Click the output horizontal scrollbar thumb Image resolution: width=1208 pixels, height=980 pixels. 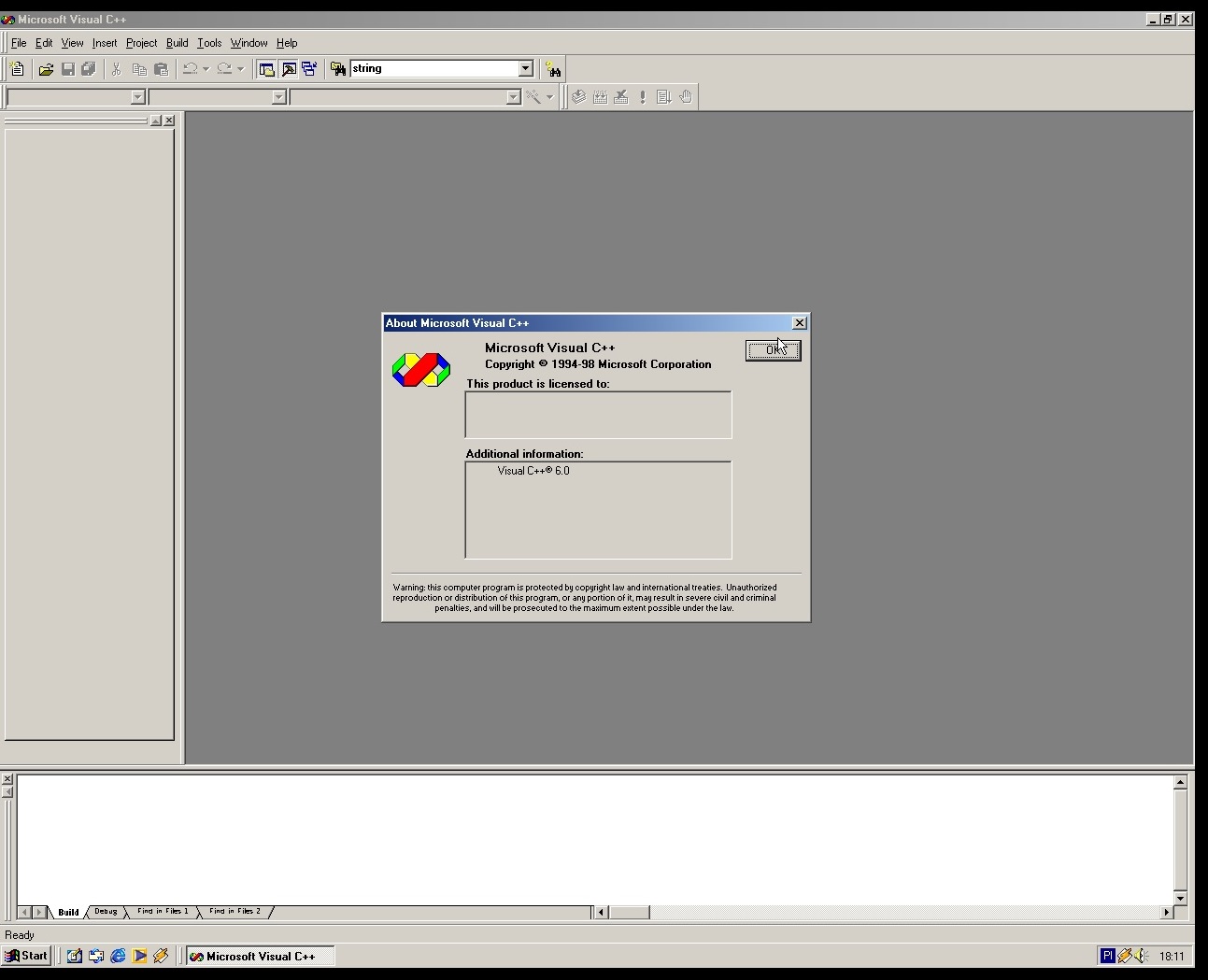point(629,912)
